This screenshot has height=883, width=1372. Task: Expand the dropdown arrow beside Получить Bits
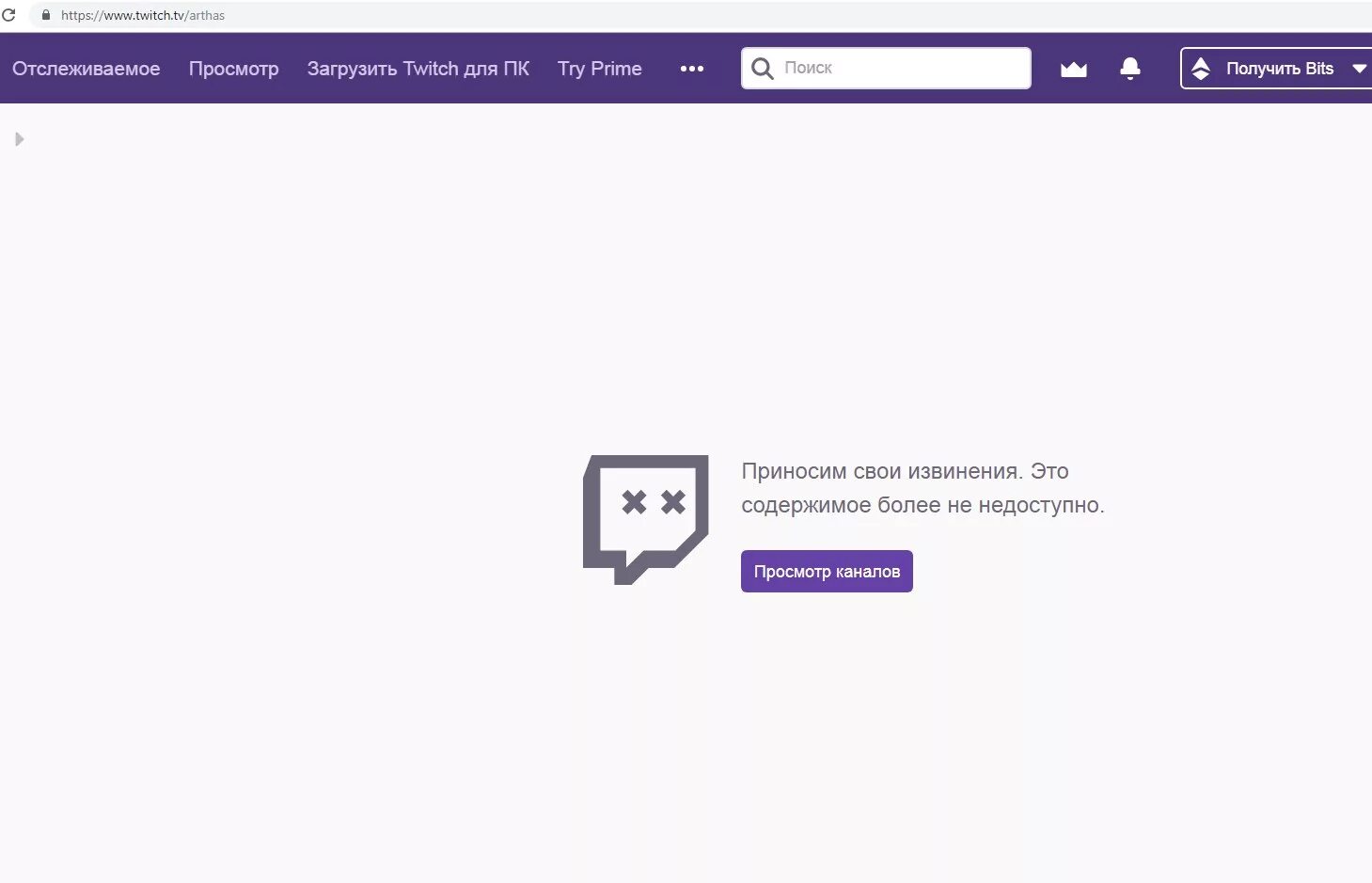pos(1359,69)
